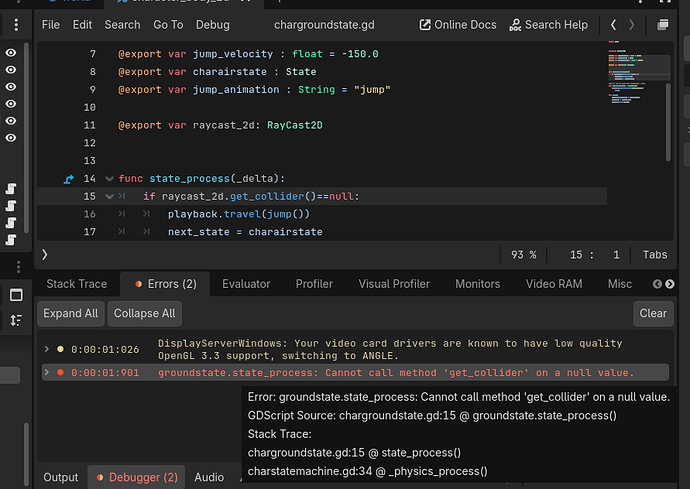This screenshot has width=690, height=489.
Task: Place cursor on the jump_velocity export line
Action: click(x=248, y=54)
